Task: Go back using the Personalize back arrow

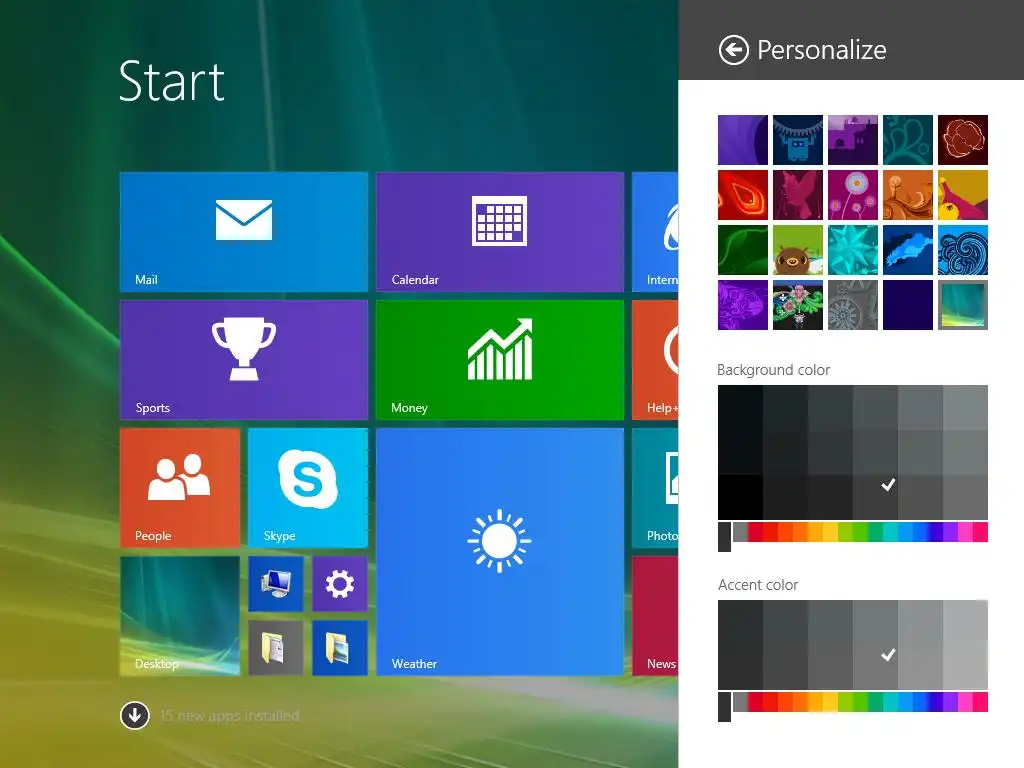Action: point(733,50)
